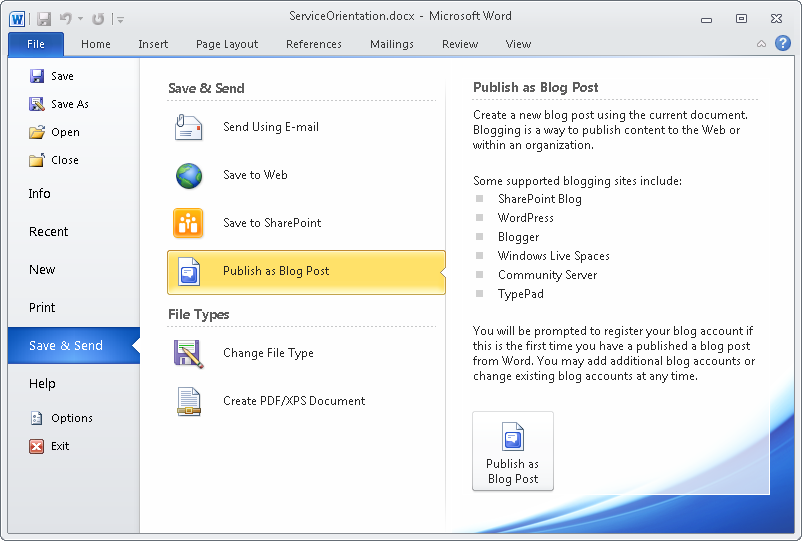Image resolution: width=802 pixels, height=541 pixels.
Task: Go to the References tab
Action: [x=314, y=44]
